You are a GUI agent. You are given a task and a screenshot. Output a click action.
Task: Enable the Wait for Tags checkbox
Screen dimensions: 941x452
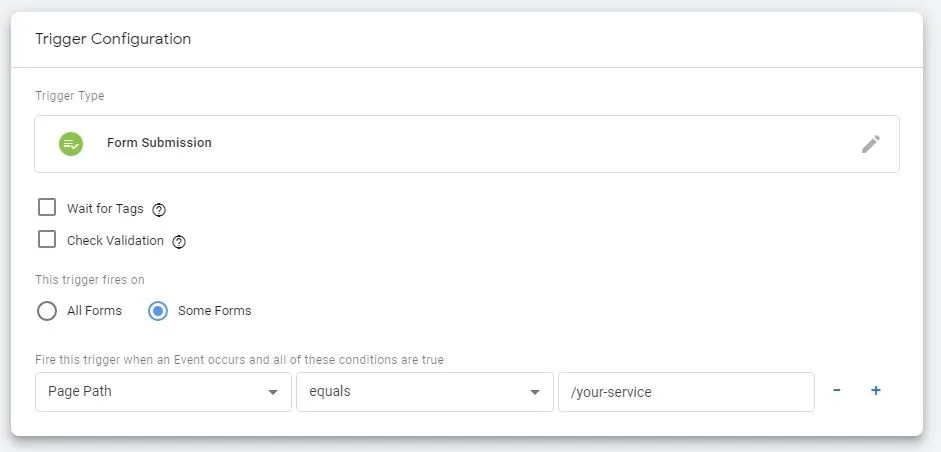tap(47, 208)
